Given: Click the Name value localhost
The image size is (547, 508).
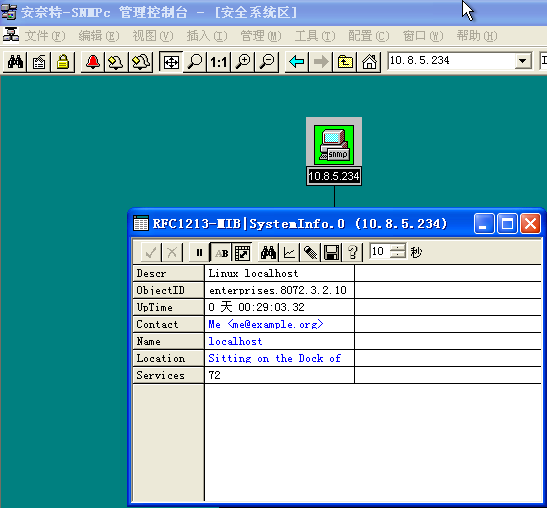Looking at the screenshot, I should point(235,341).
